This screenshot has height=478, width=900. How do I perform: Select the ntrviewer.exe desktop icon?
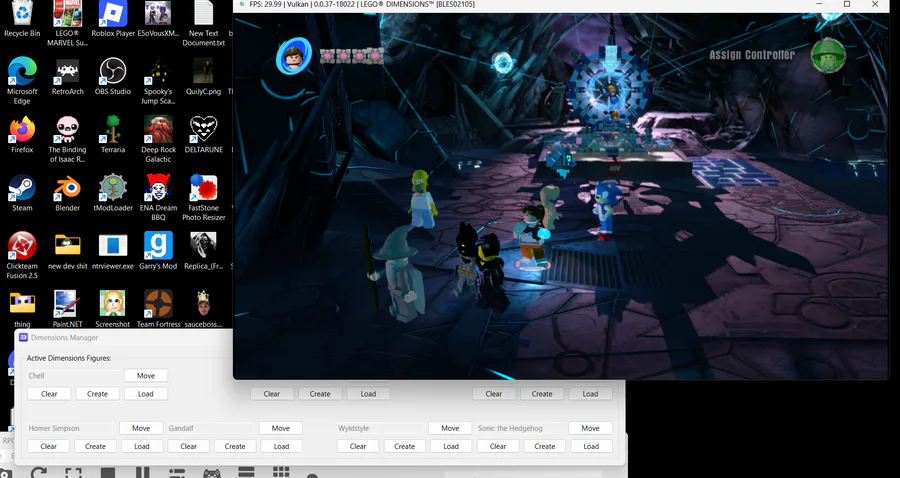(112, 251)
